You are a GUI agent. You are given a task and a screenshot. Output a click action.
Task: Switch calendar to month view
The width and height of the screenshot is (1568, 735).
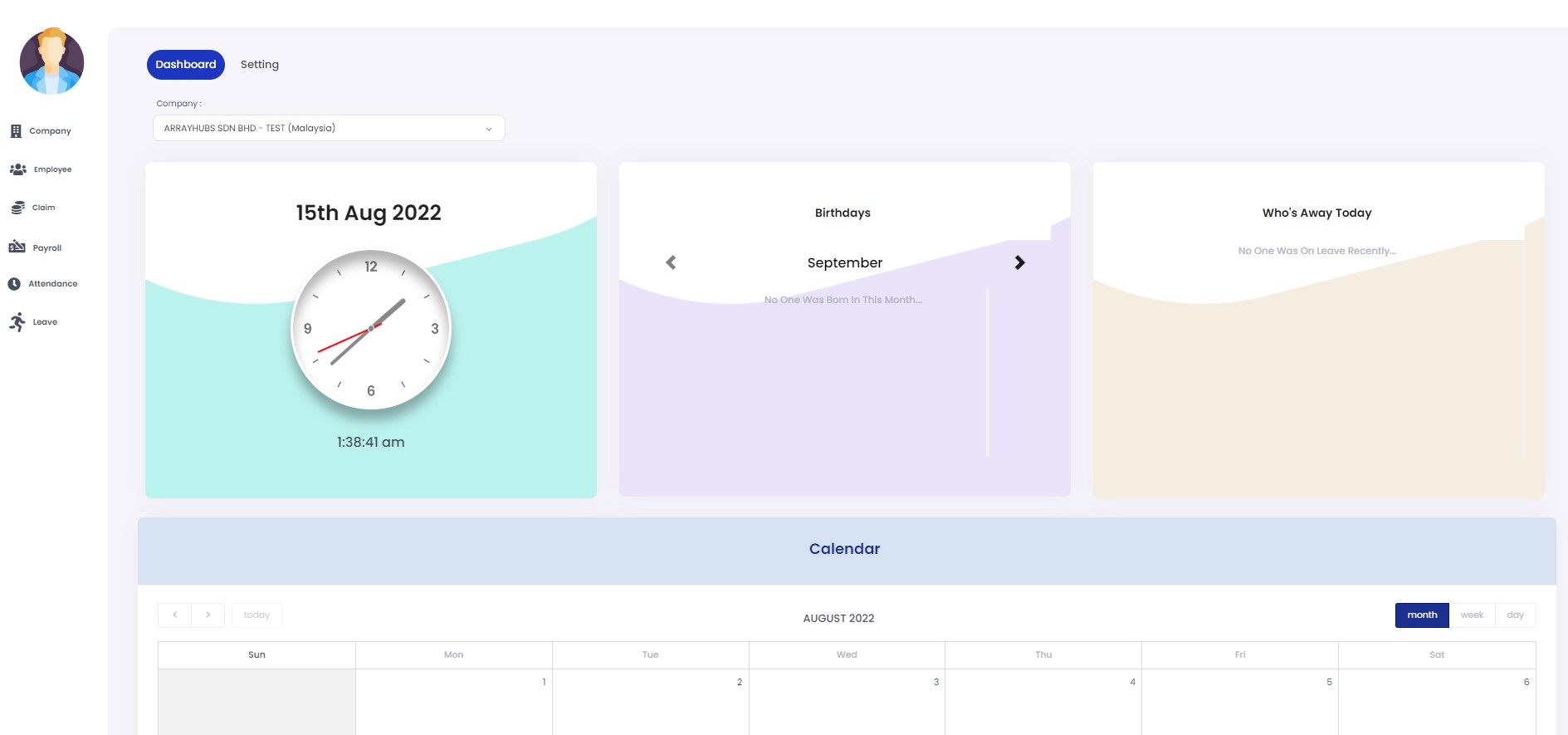pyautogui.click(x=1421, y=615)
